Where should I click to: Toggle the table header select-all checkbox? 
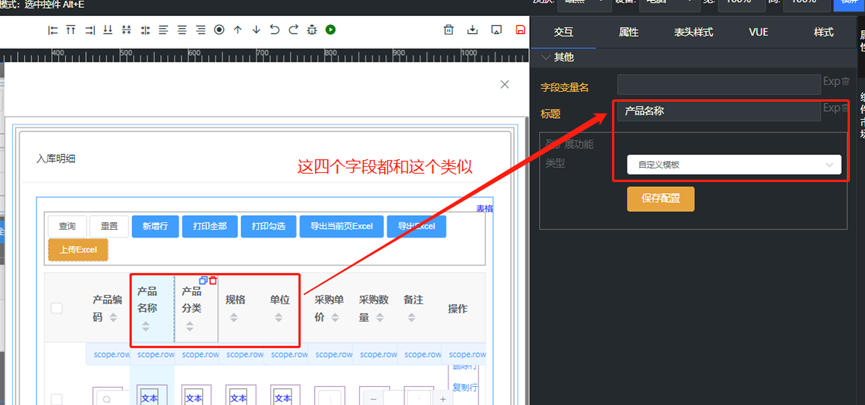point(57,308)
